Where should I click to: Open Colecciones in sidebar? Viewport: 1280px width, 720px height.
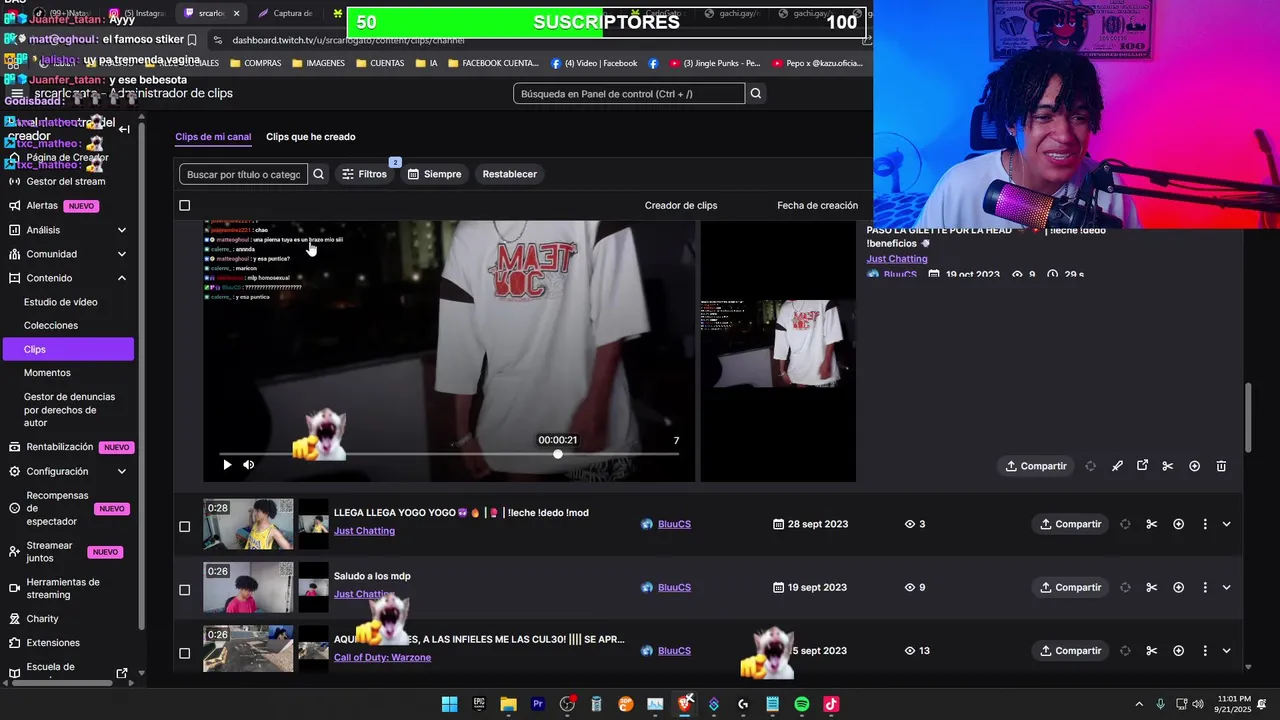(x=51, y=325)
